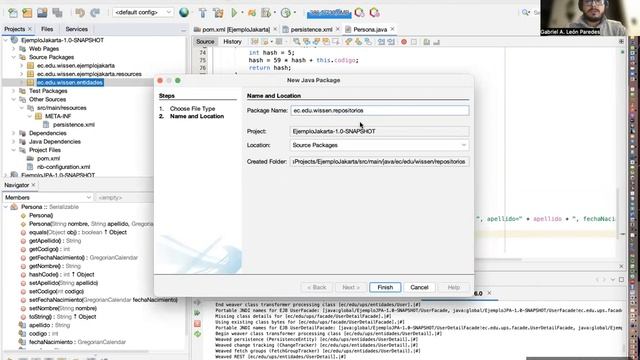Close the Navigator panel tab
640x360 pixels.
33,185
